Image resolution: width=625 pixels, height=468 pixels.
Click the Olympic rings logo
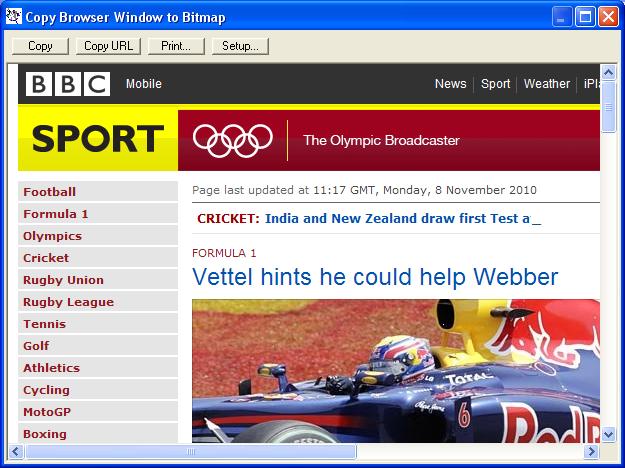click(x=233, y=140)
